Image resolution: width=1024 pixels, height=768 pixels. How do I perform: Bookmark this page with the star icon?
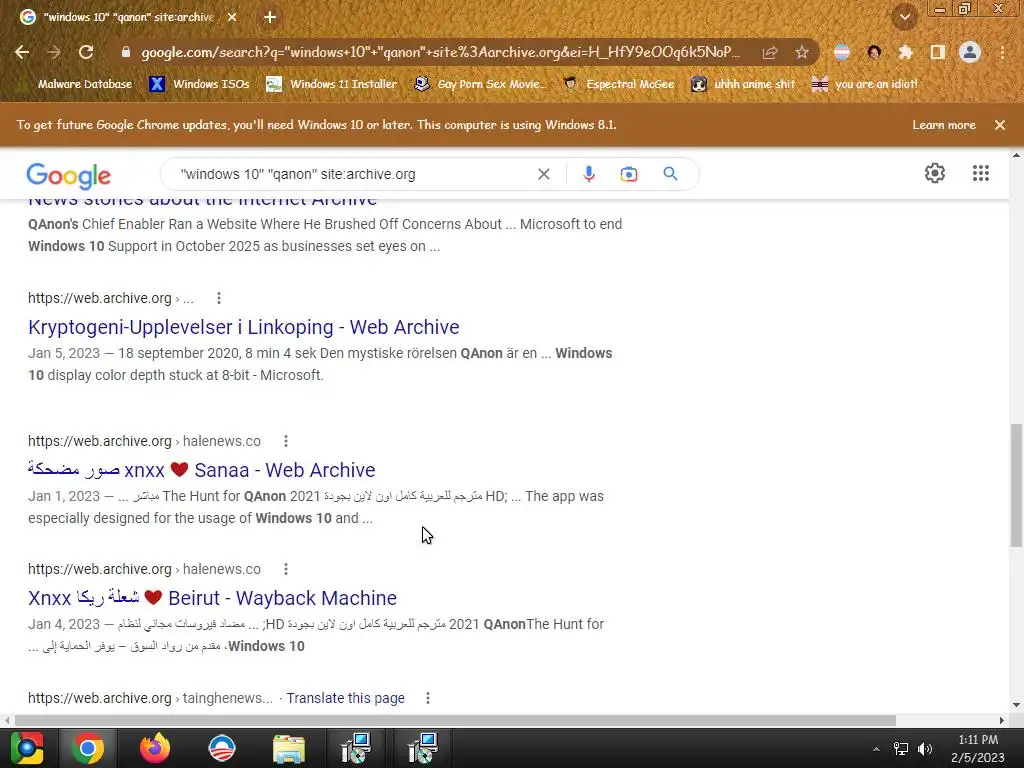click(802, 53)
